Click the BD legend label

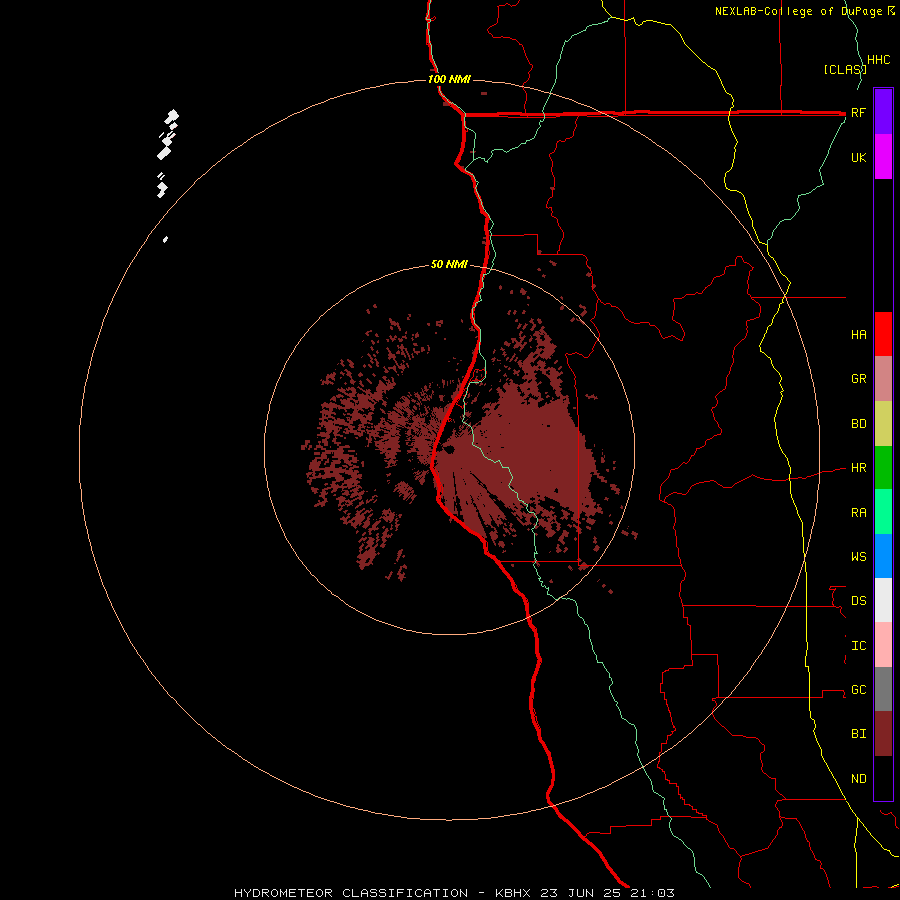point(859,424)
